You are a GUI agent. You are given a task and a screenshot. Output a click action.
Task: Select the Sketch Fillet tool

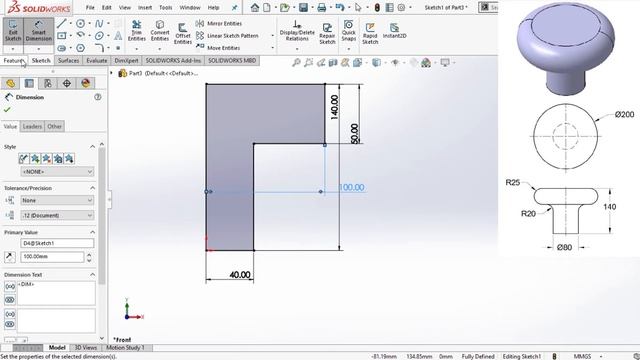coord(99,48)
